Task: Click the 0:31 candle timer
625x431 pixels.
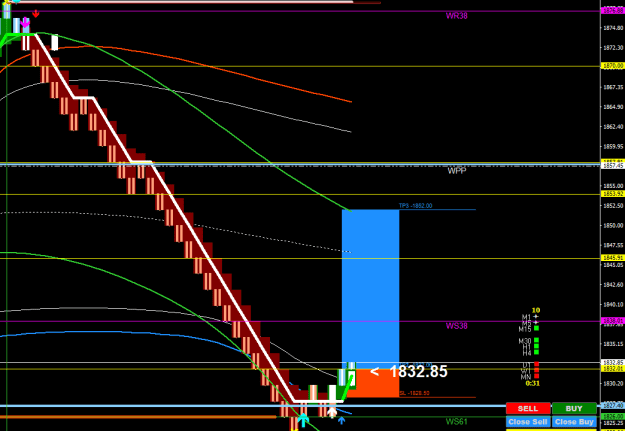Action: [532, 383]
